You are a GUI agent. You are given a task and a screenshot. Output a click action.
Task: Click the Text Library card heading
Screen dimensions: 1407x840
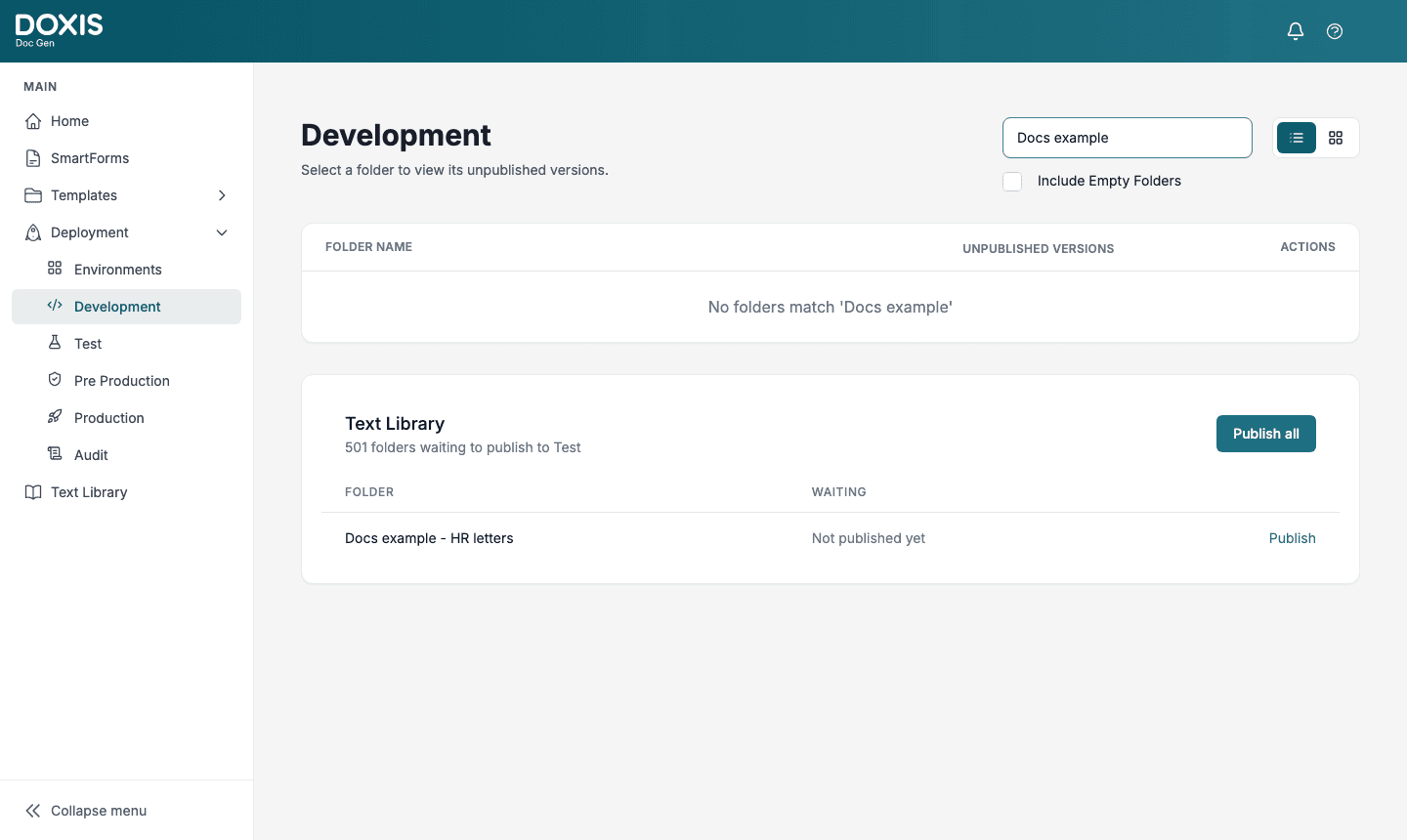395,424
